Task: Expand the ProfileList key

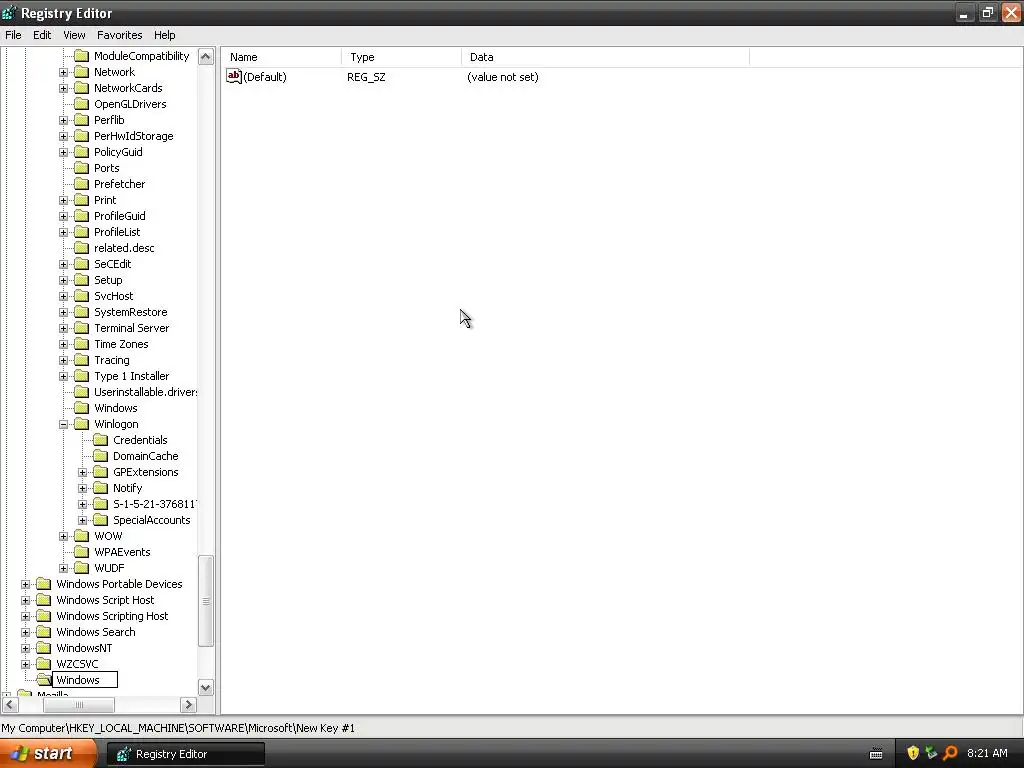Action: 63,232
